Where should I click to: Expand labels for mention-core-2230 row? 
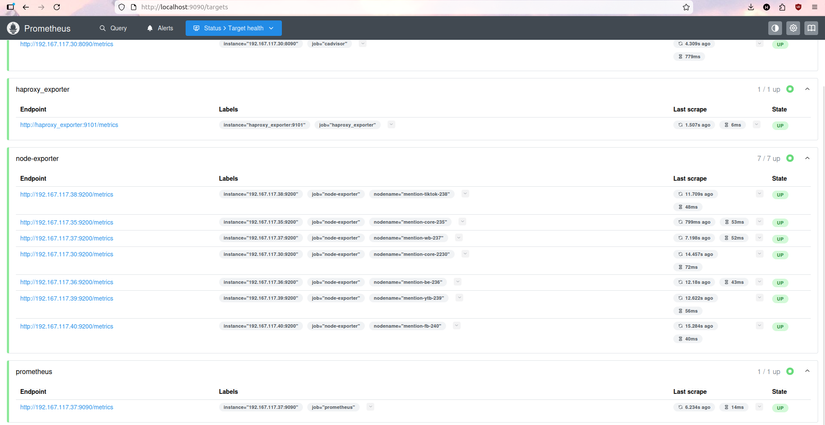465,254
